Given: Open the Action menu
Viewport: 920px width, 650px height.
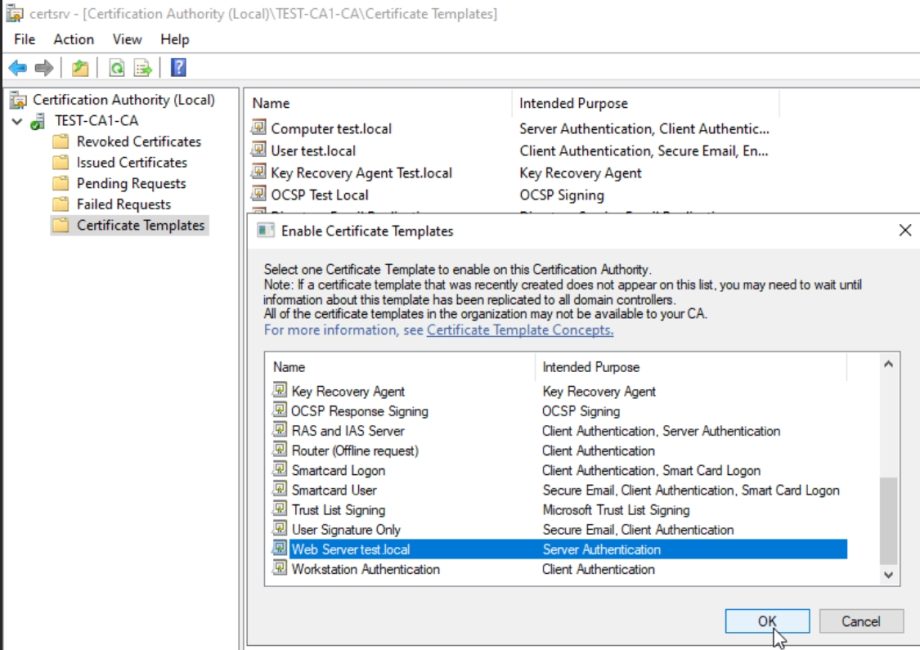Looking at the screenshot, I should (73, 39).
